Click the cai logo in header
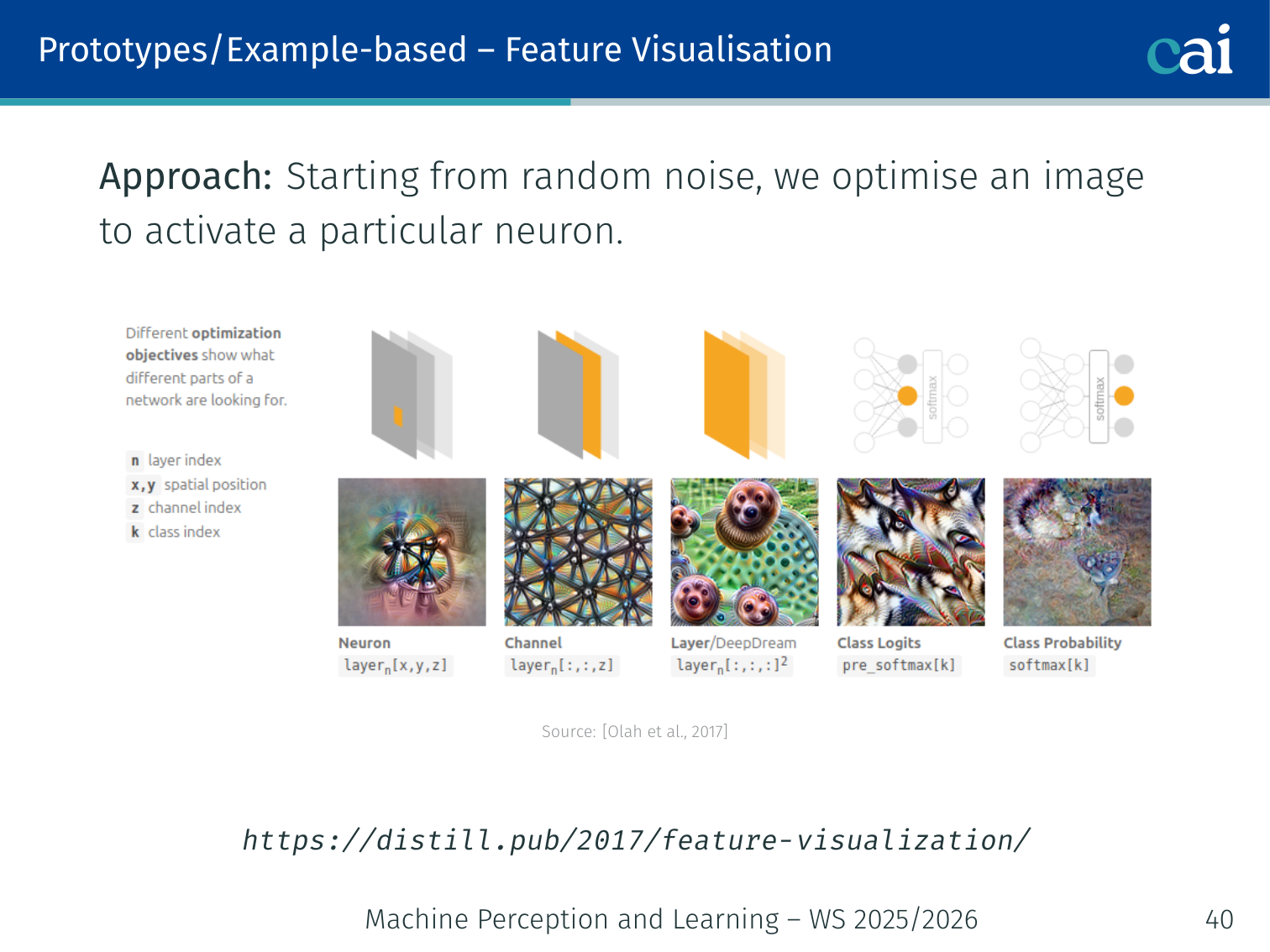The width and height of the screenshot is (1270, 952). point(1189,50)
